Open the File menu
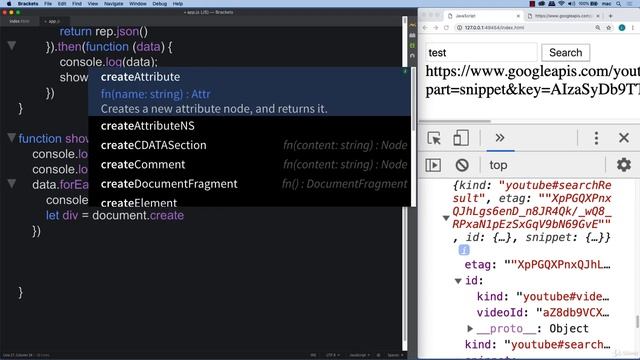The image size is (640, 360). point(48,4)
